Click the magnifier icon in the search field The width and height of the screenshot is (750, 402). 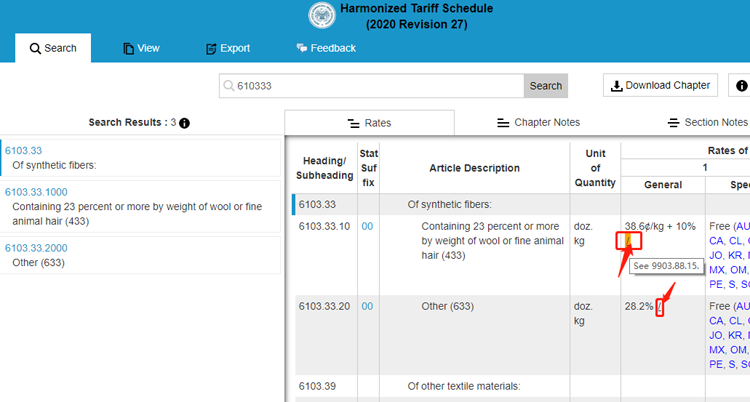[x=229, y=86]
